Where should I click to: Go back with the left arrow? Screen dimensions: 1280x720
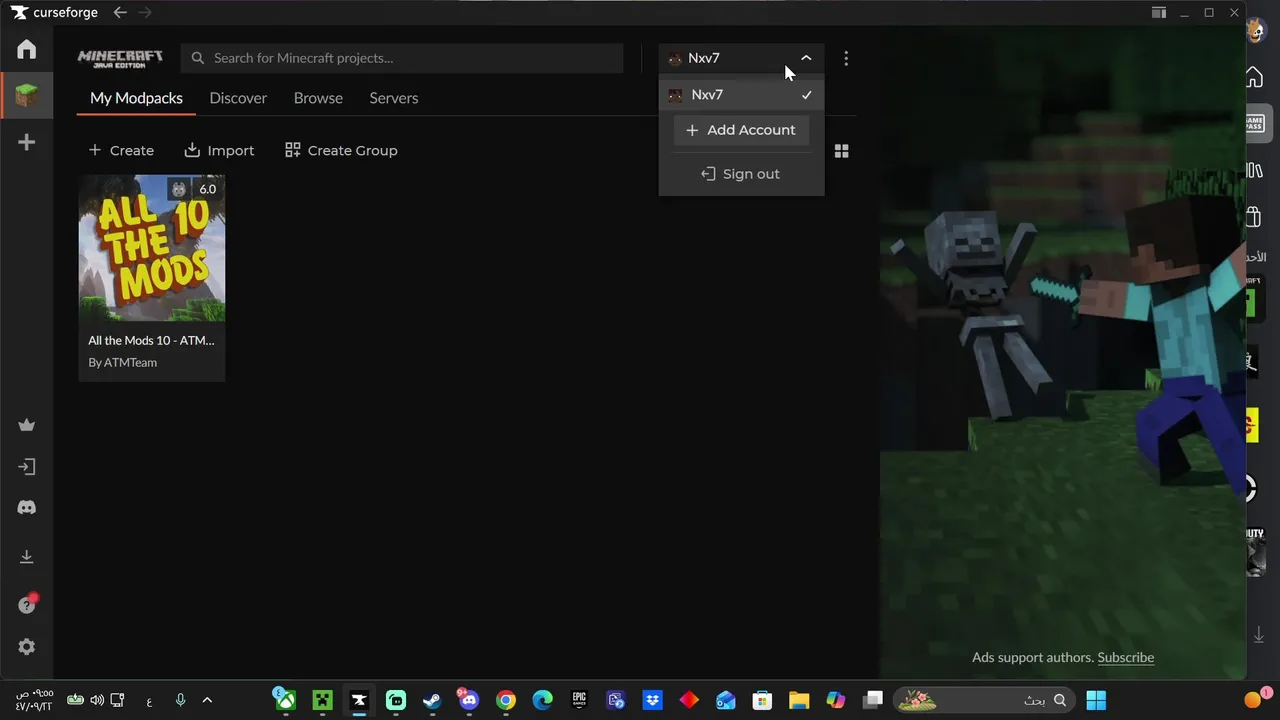click(x=120, y=12)
